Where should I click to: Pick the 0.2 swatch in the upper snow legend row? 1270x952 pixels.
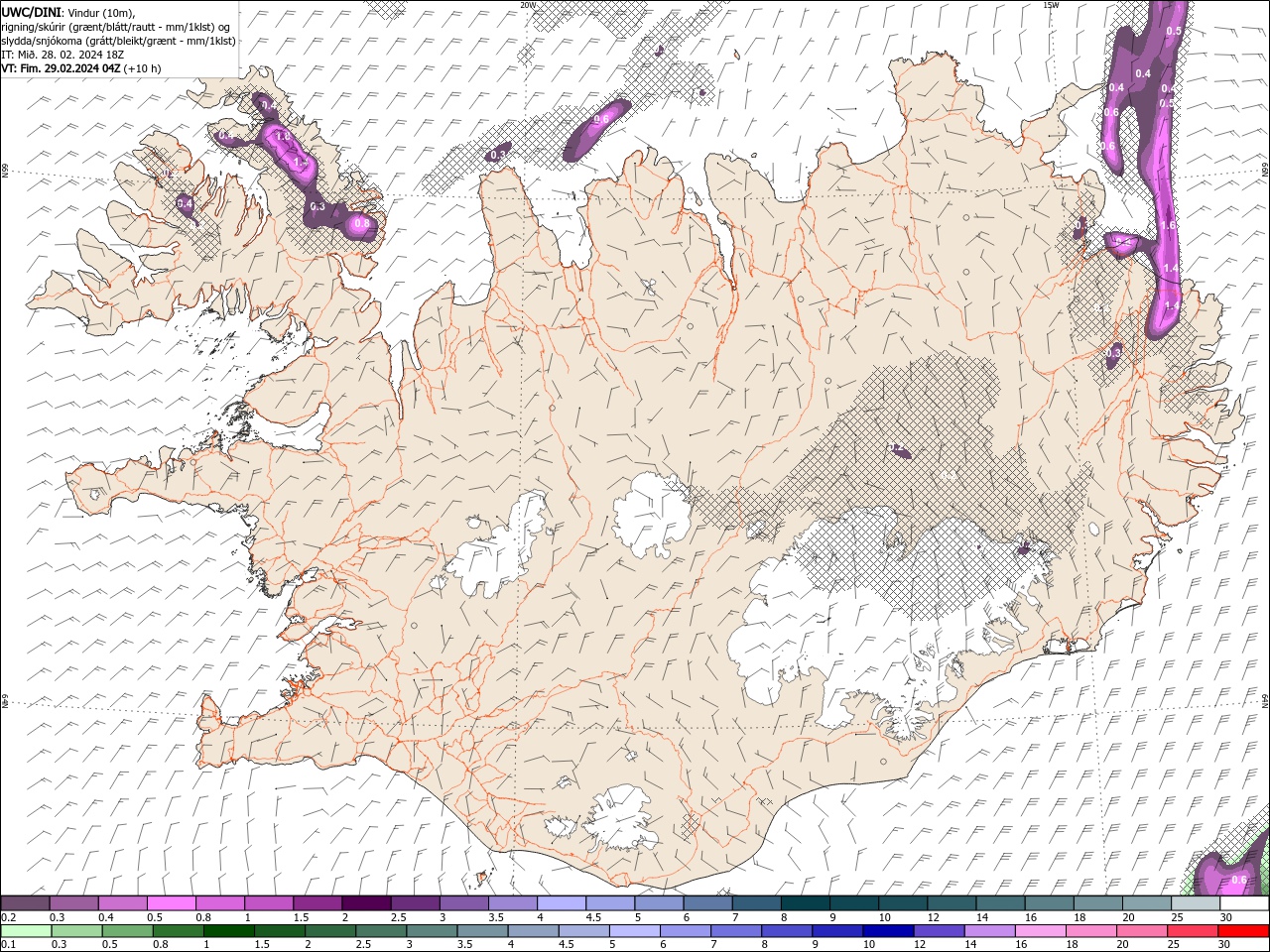[x=25, y=903]
